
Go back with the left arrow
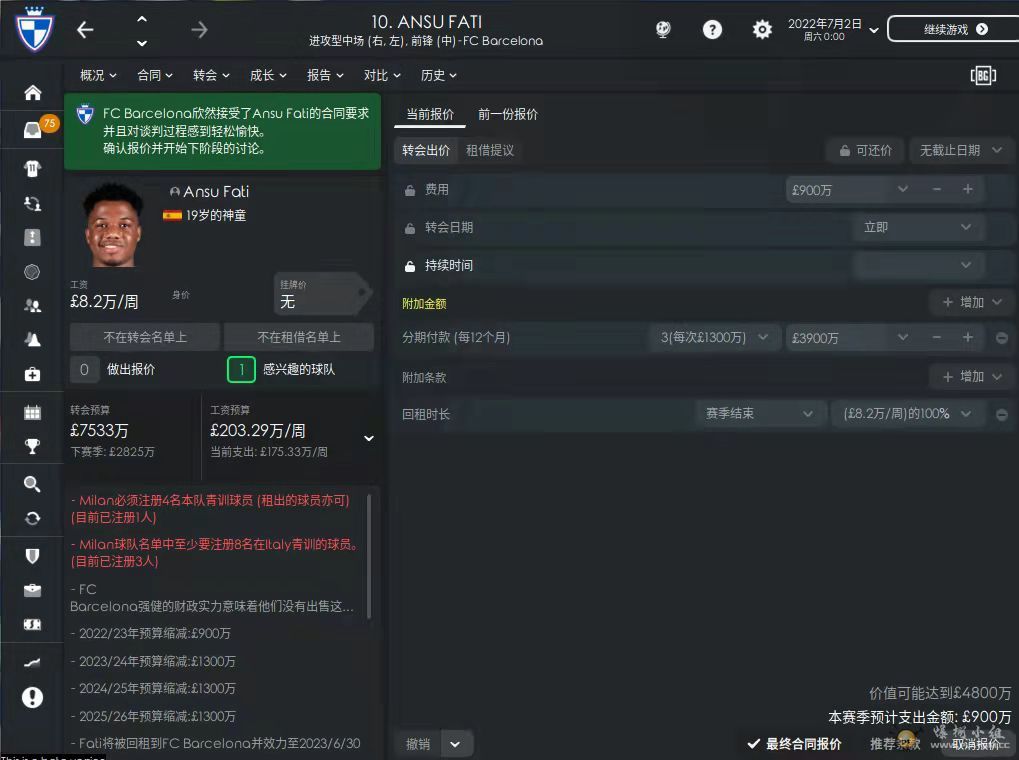tap(85, 30)
